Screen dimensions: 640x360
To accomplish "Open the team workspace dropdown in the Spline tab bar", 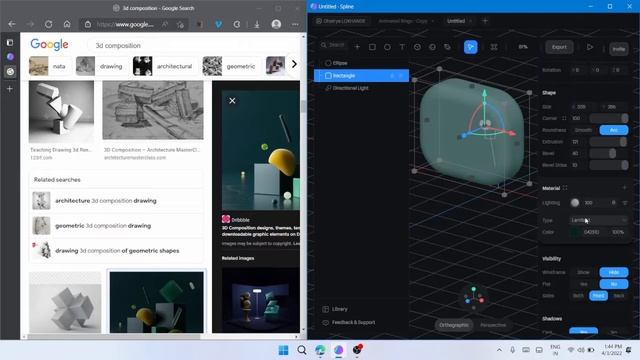I will pos(341,21).
